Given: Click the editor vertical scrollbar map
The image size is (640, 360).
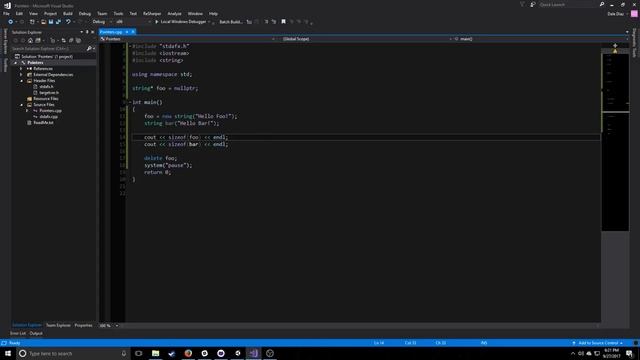Looking at the screenshot, I should pos(615,143).
